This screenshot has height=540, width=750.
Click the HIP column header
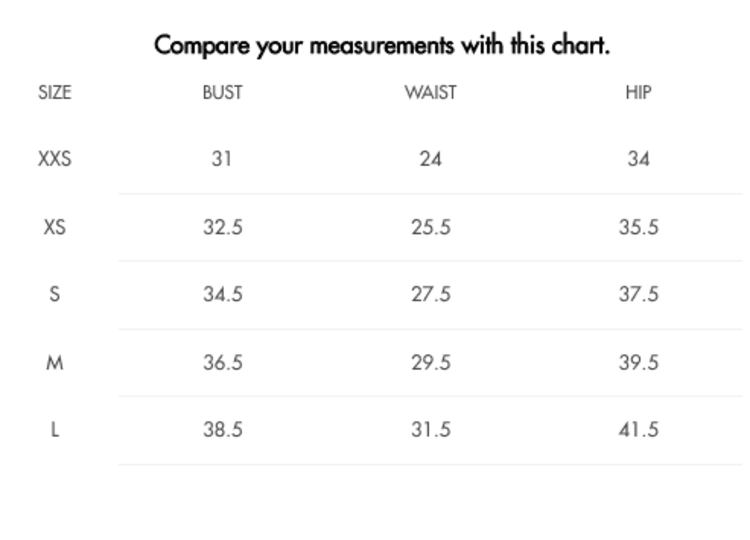638,93
